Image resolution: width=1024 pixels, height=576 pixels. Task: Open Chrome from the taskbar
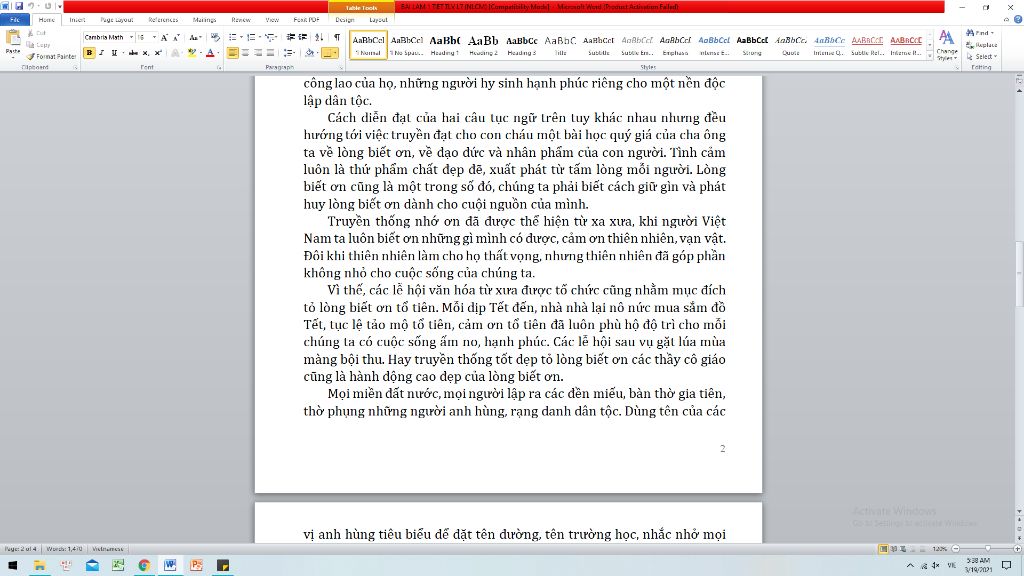[x=144, y=566]
